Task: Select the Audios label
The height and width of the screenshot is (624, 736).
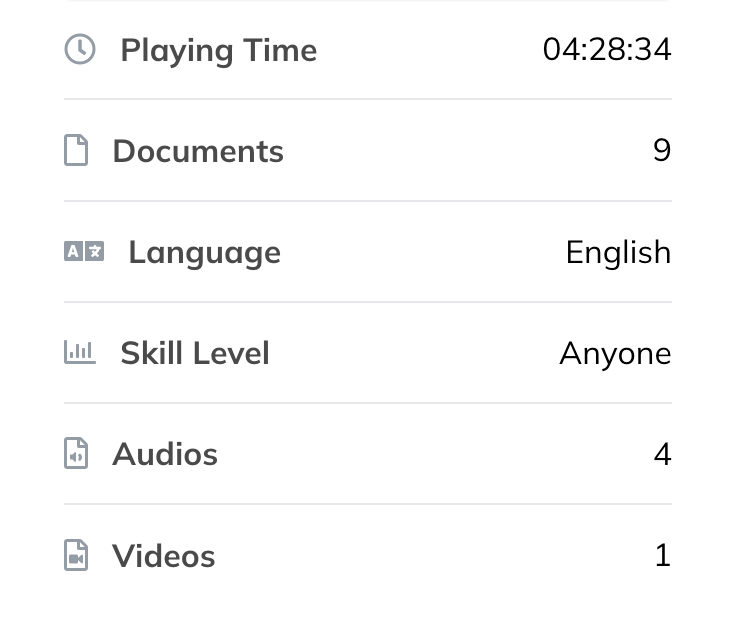Action: [x=165, y=454]
